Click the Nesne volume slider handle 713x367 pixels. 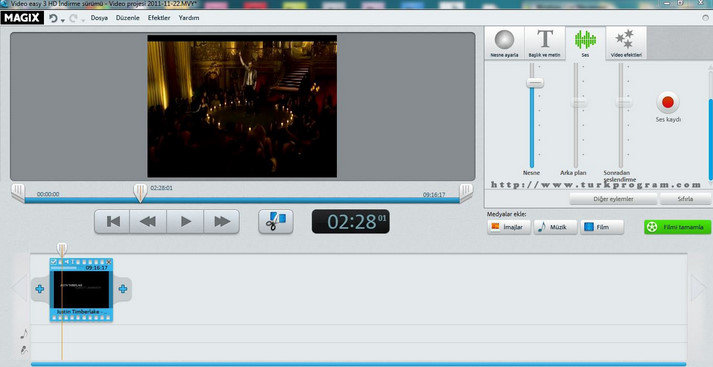click(535, 83)
